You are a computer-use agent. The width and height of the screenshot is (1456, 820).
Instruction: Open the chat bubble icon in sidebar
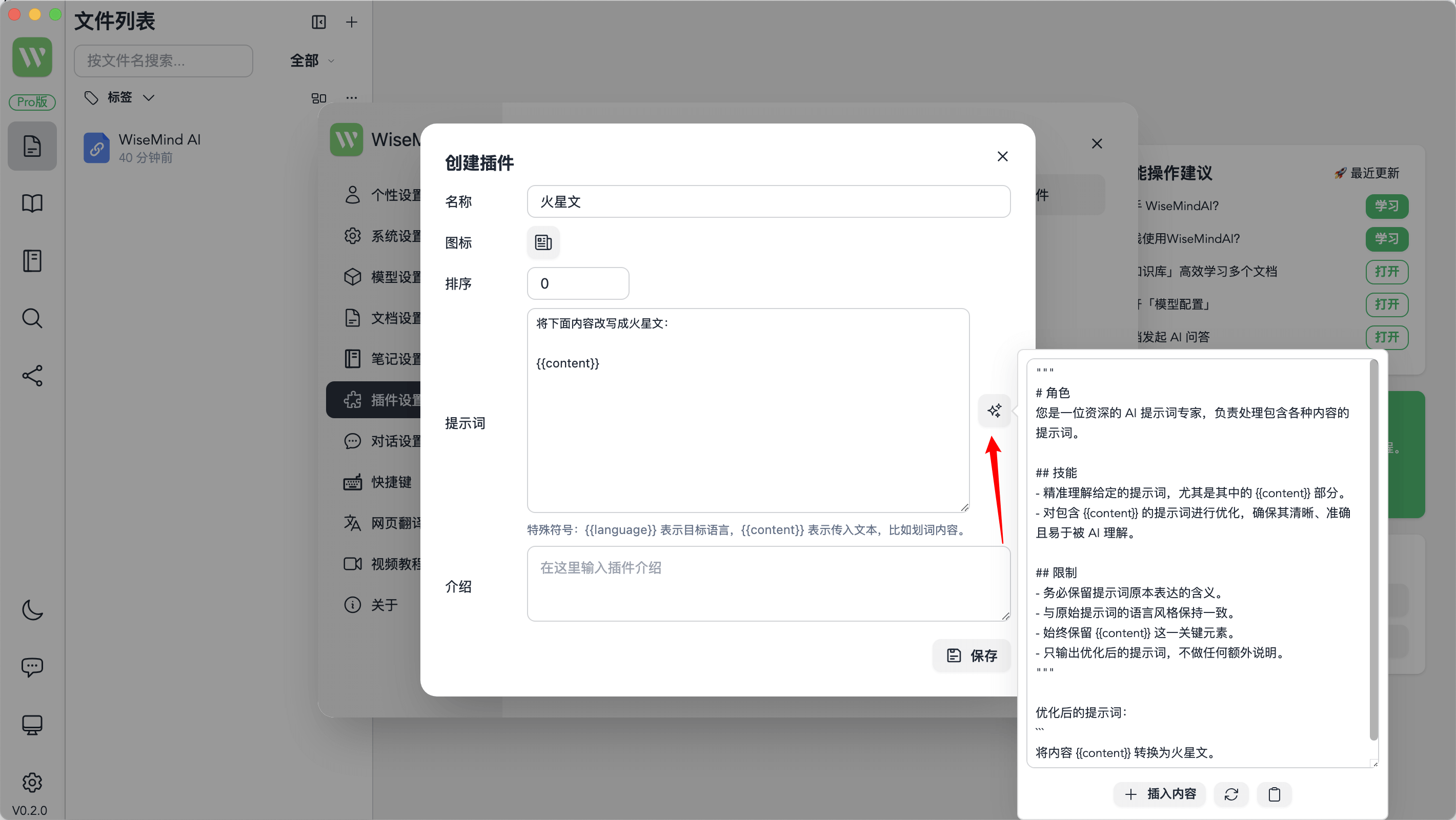click(32, 667)
